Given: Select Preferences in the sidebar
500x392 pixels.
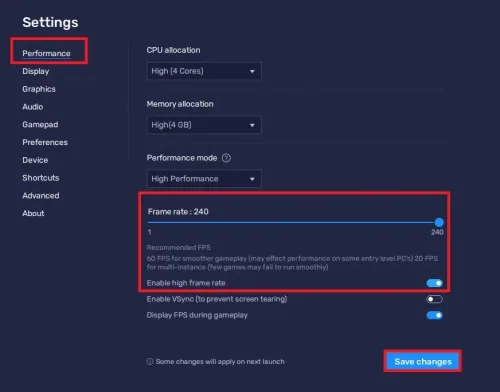Looking at the screenshot, I should click(x=45, y=142).
